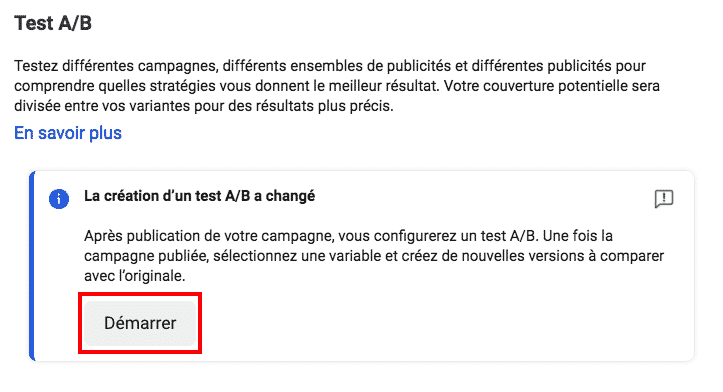Click the words Une fois la at line end
Screen dimensions: 723x392
coord(578,236)
